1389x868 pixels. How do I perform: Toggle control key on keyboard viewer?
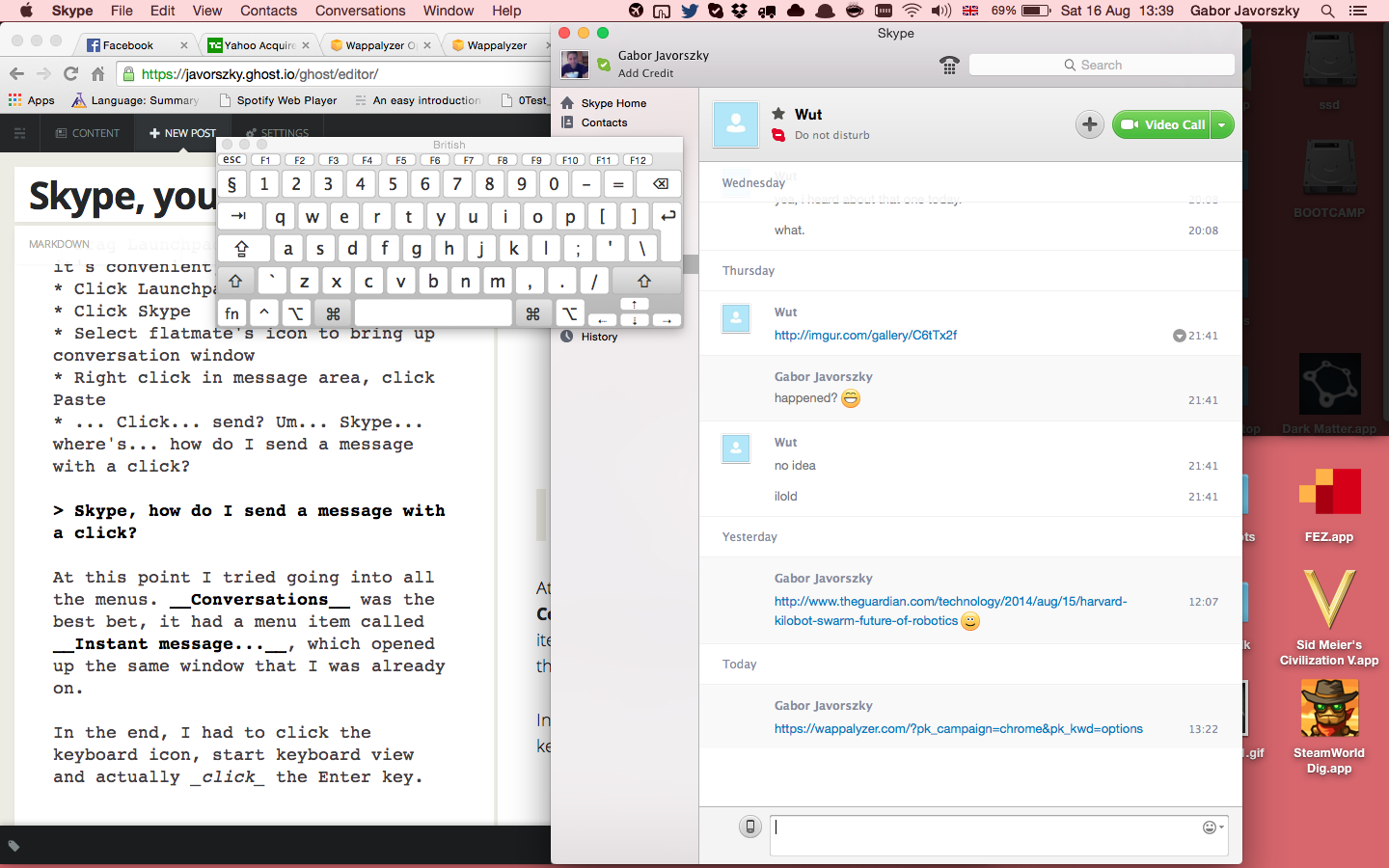tap(264, 313)
